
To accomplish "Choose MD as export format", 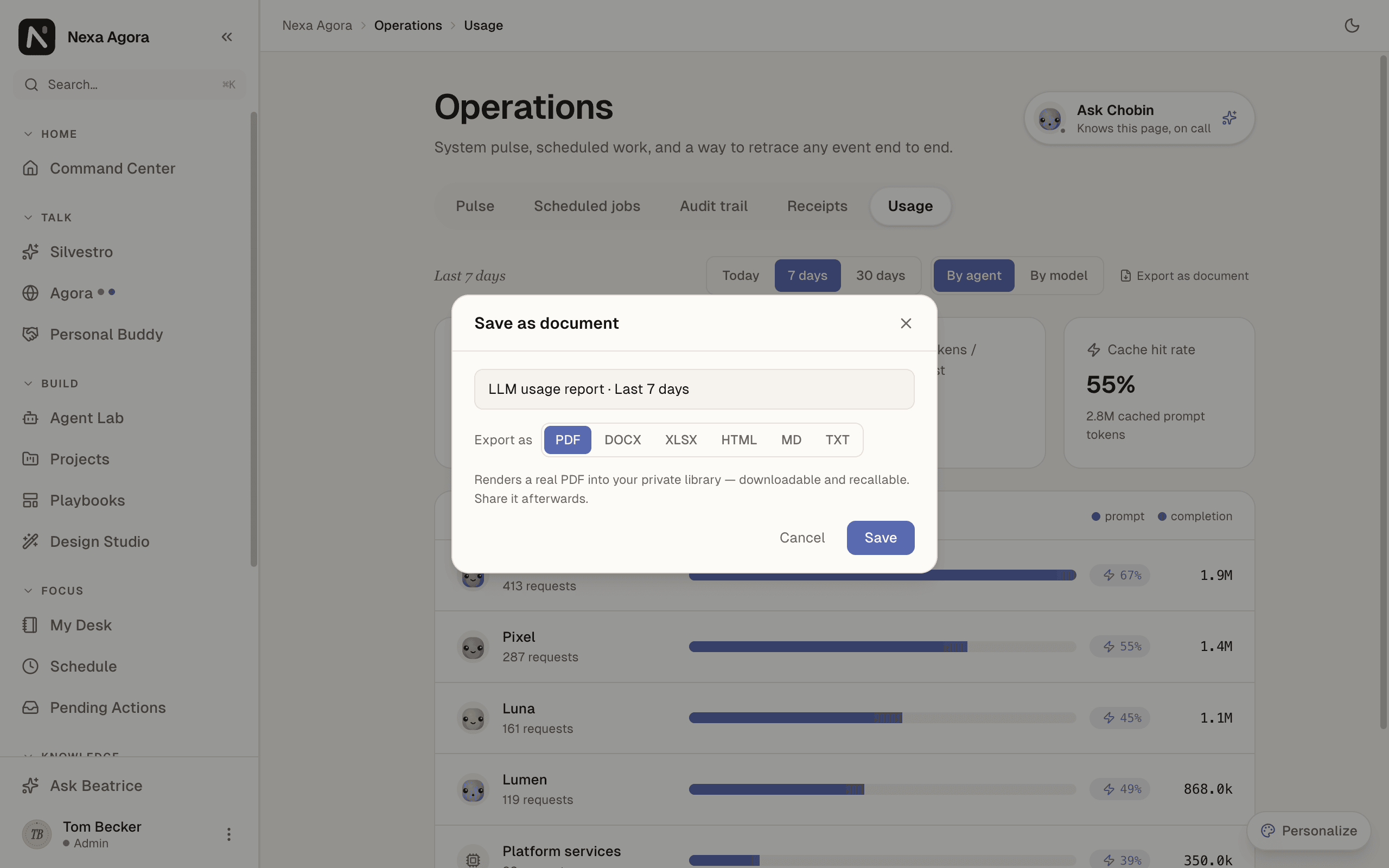I will point(791,440).
